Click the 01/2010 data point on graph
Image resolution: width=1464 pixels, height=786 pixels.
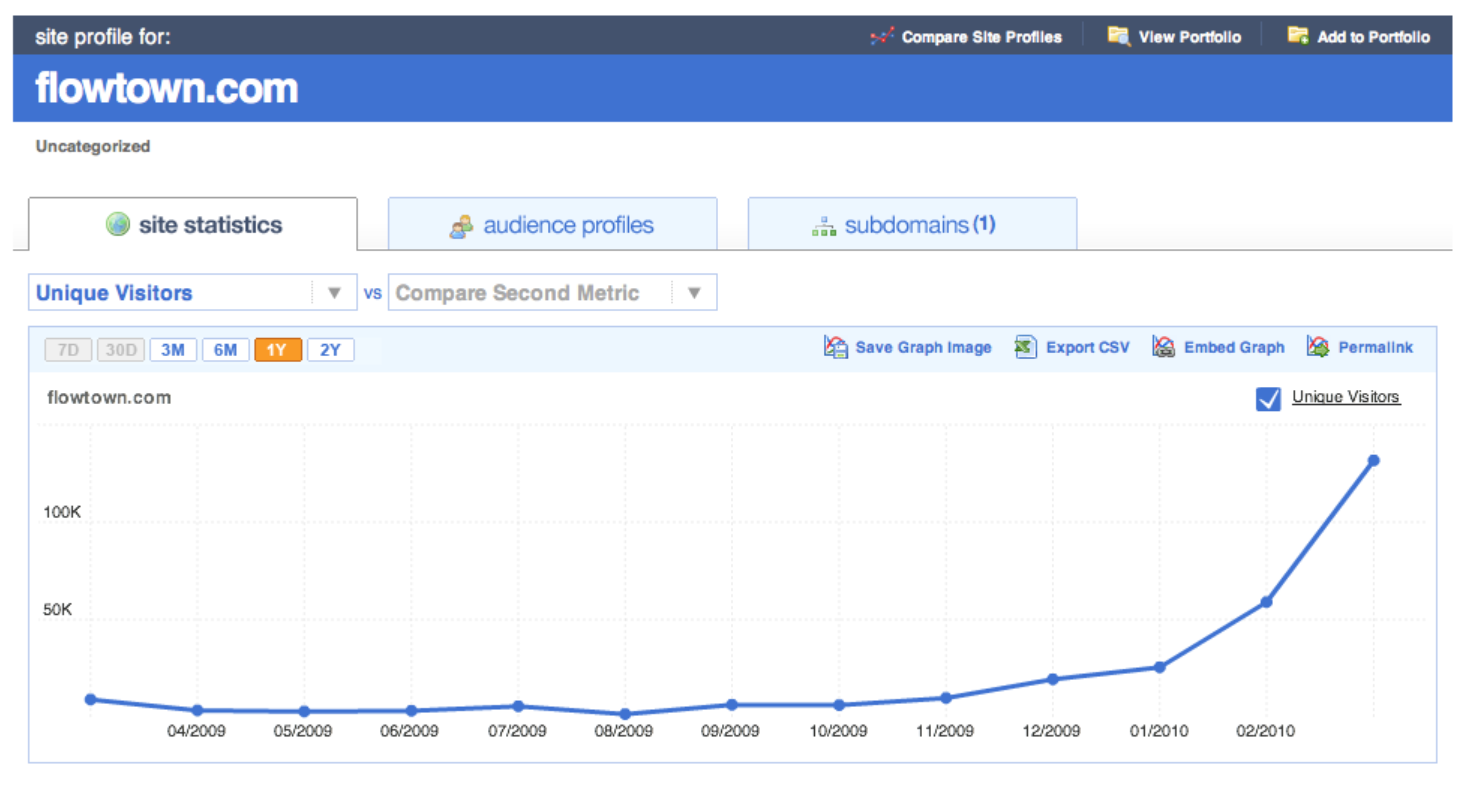[x=1159, y=667]
